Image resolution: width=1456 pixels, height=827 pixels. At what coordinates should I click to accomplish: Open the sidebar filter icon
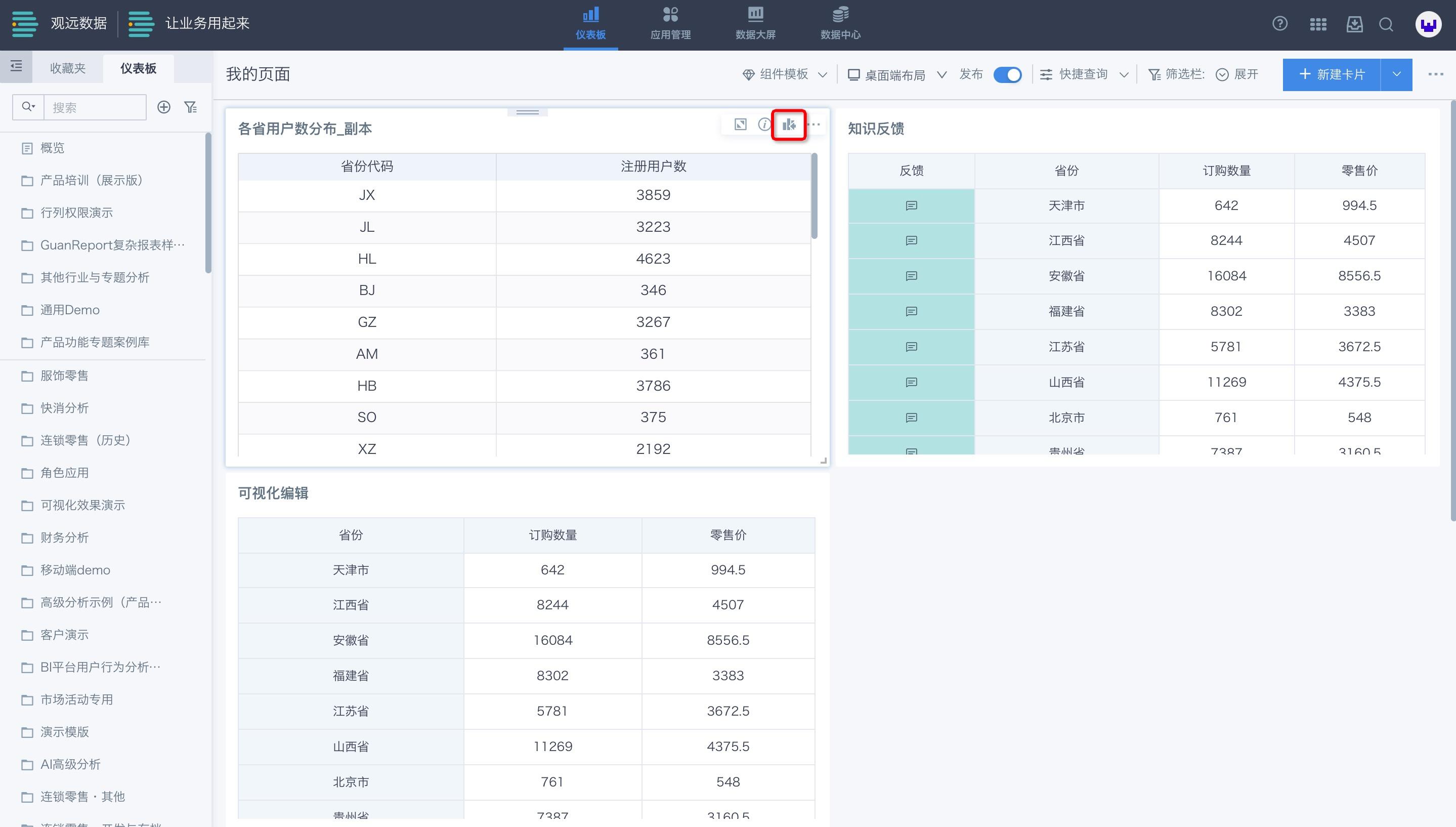pos(191,107)
